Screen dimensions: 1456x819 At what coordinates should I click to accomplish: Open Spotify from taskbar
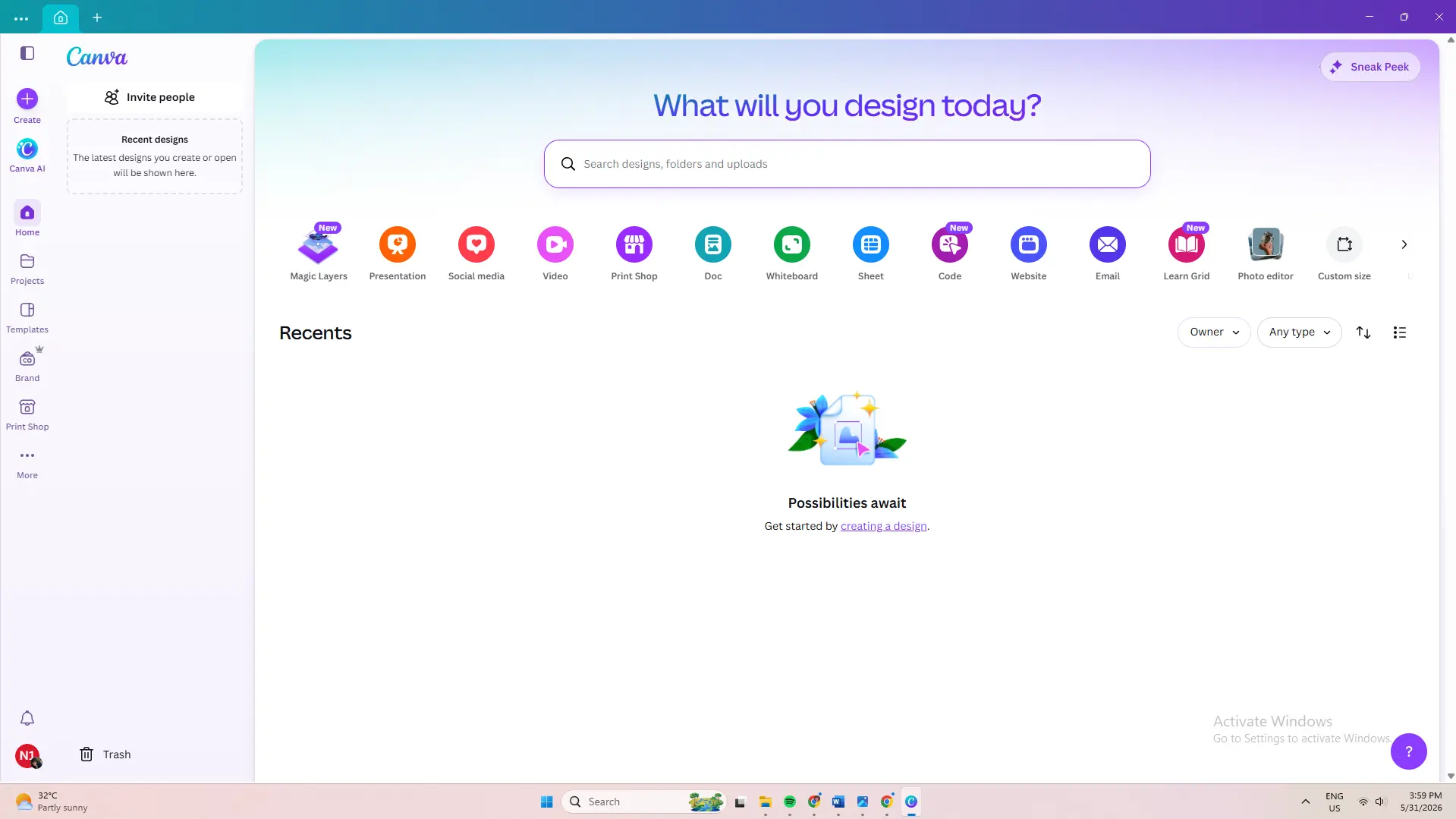coord(790,802)
